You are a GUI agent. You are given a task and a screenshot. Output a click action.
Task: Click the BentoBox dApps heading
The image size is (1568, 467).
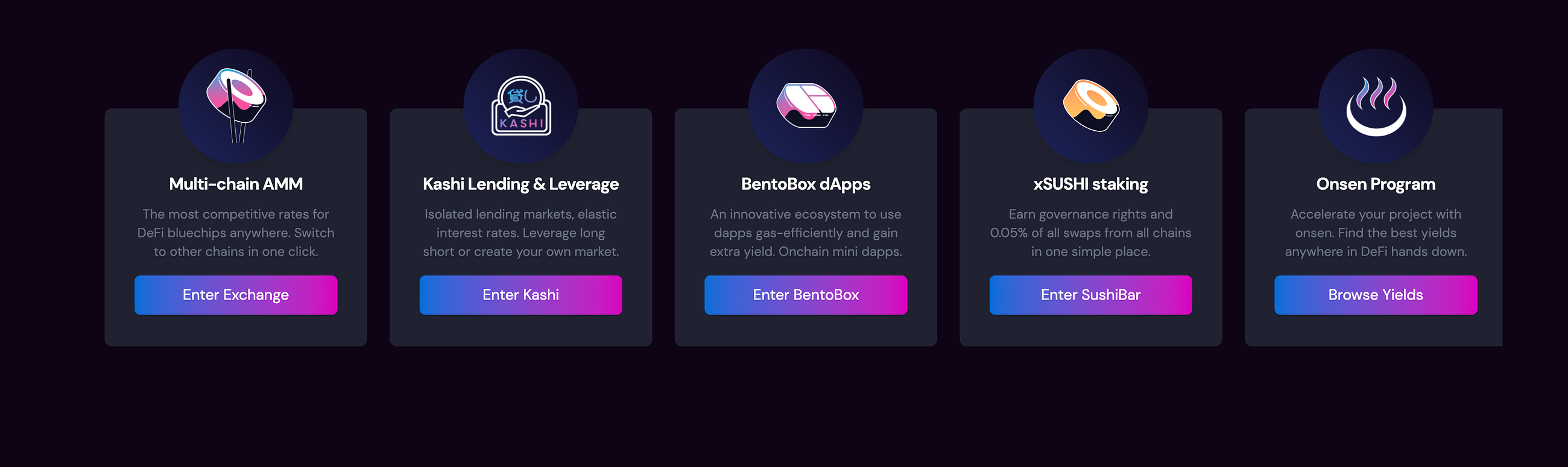click(x=806, y=184)
